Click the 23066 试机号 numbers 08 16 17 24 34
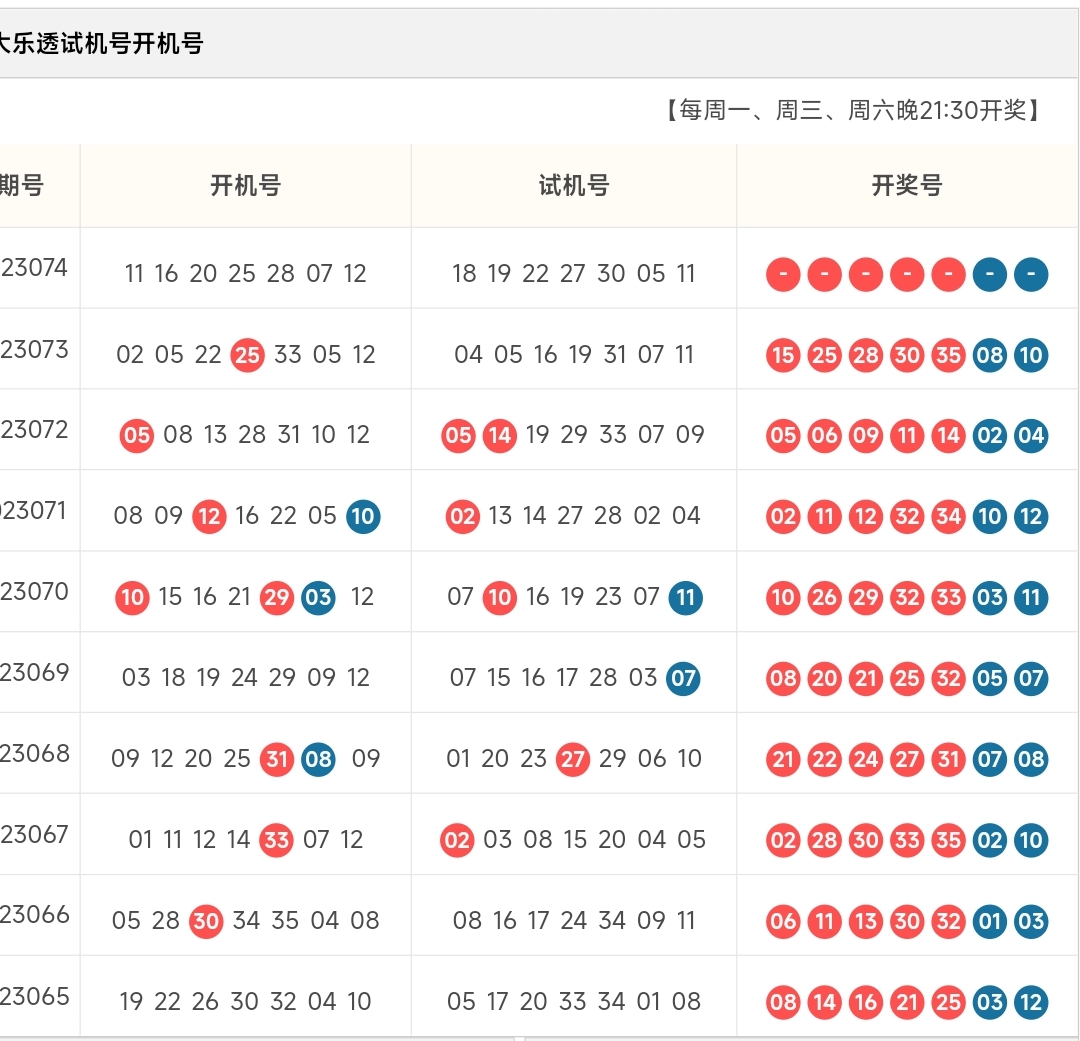 [539, 920]
